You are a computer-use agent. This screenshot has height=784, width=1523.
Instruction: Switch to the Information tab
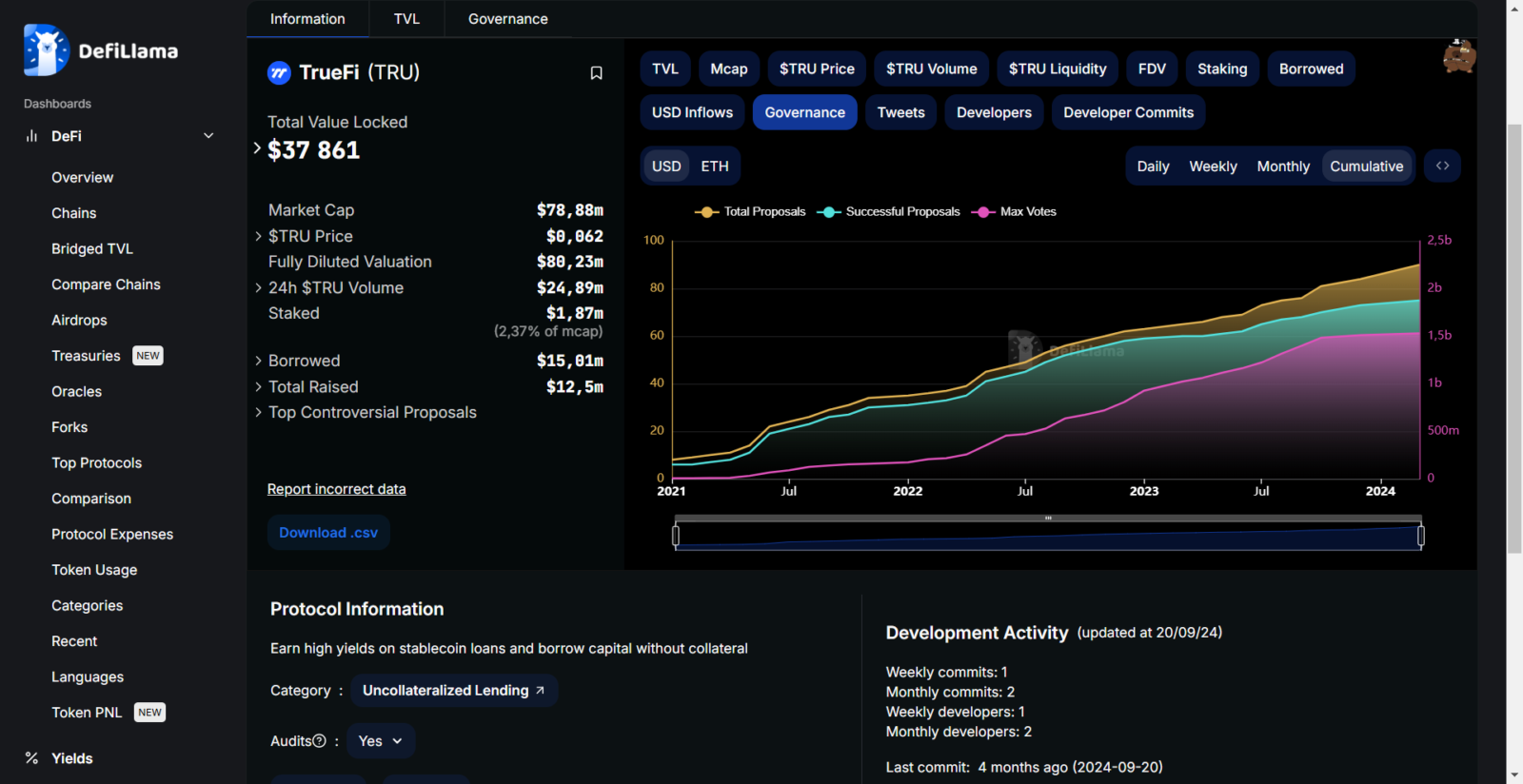(307, 19)
